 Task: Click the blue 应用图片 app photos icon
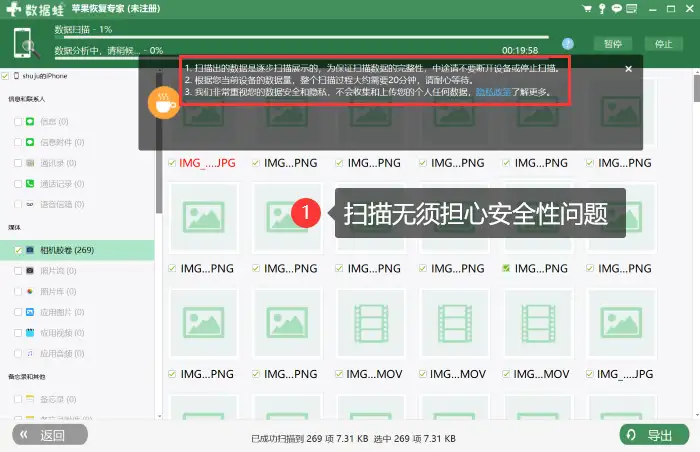pos(30,312)
